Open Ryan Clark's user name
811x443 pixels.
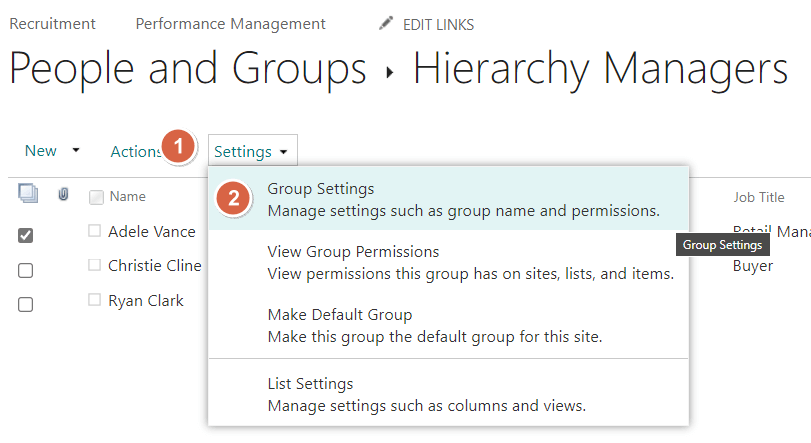click(x=146, y=301)
